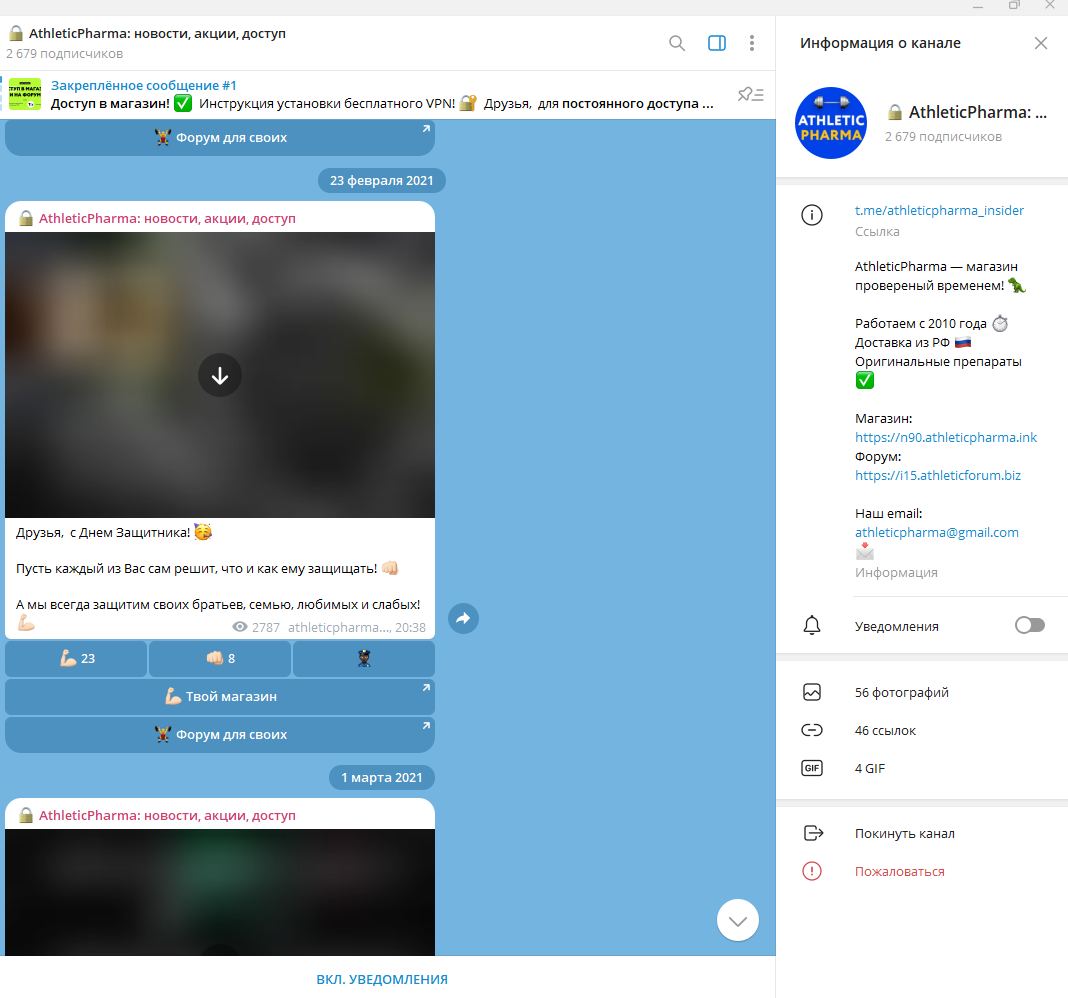Open the 4 GIF shared media section
This screenshot has height=998, width=1068.
click(x=870, y=768)
